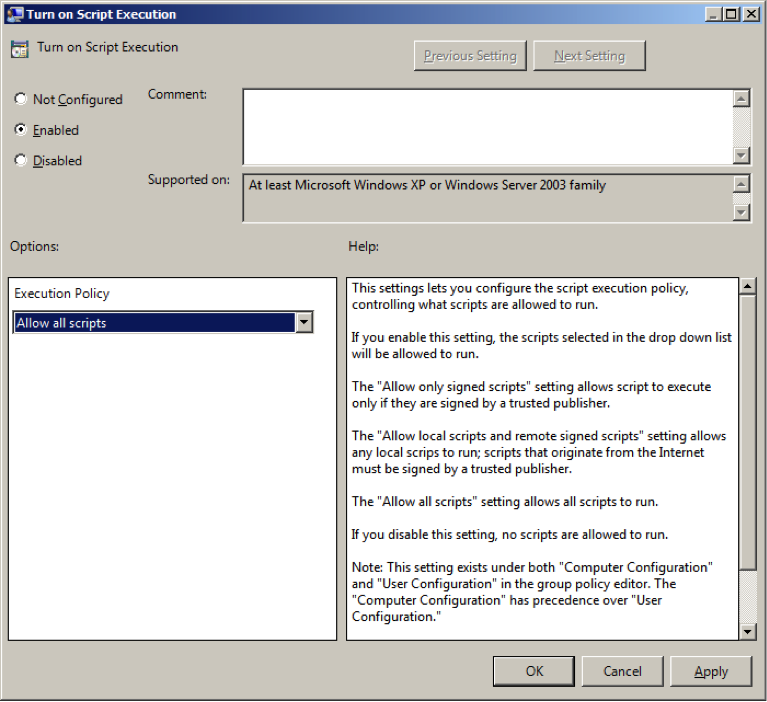Click inside the Comment text box

(x=487, y=126)
